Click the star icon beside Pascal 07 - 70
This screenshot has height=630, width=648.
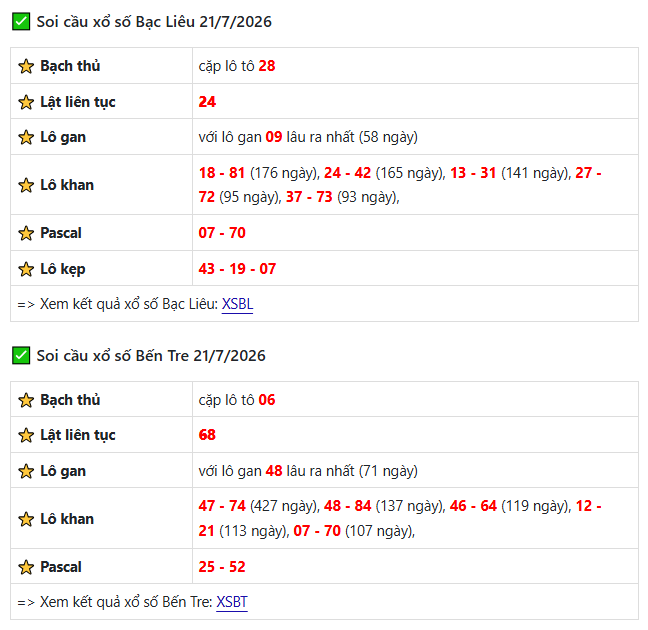point(26,233)
